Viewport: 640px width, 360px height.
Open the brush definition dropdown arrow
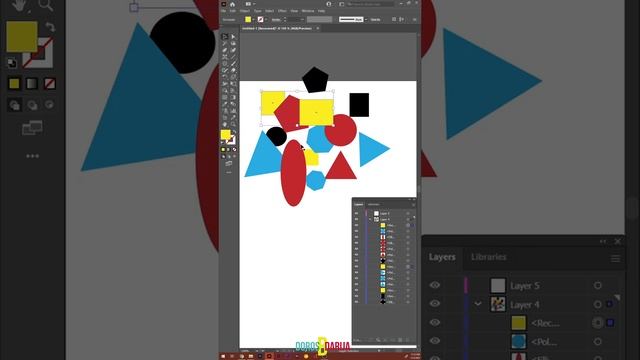click(366, 20)
